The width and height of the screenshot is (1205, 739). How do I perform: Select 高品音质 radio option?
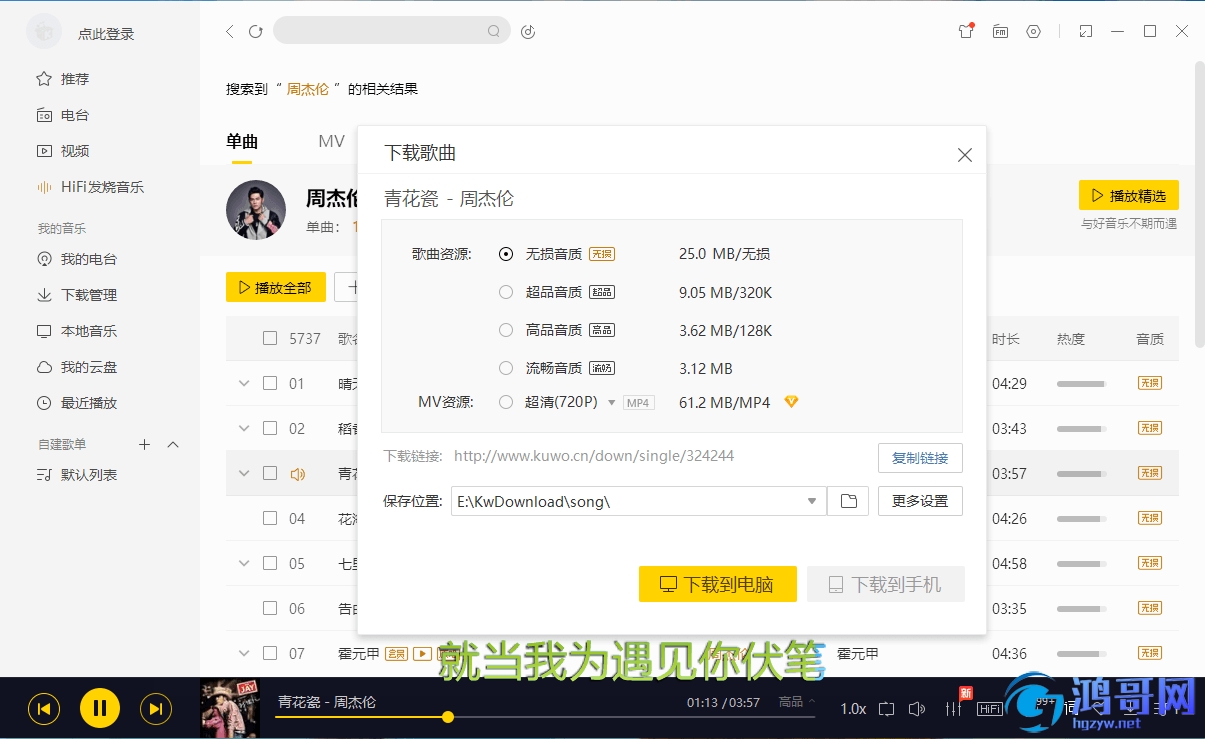point(506,330)
